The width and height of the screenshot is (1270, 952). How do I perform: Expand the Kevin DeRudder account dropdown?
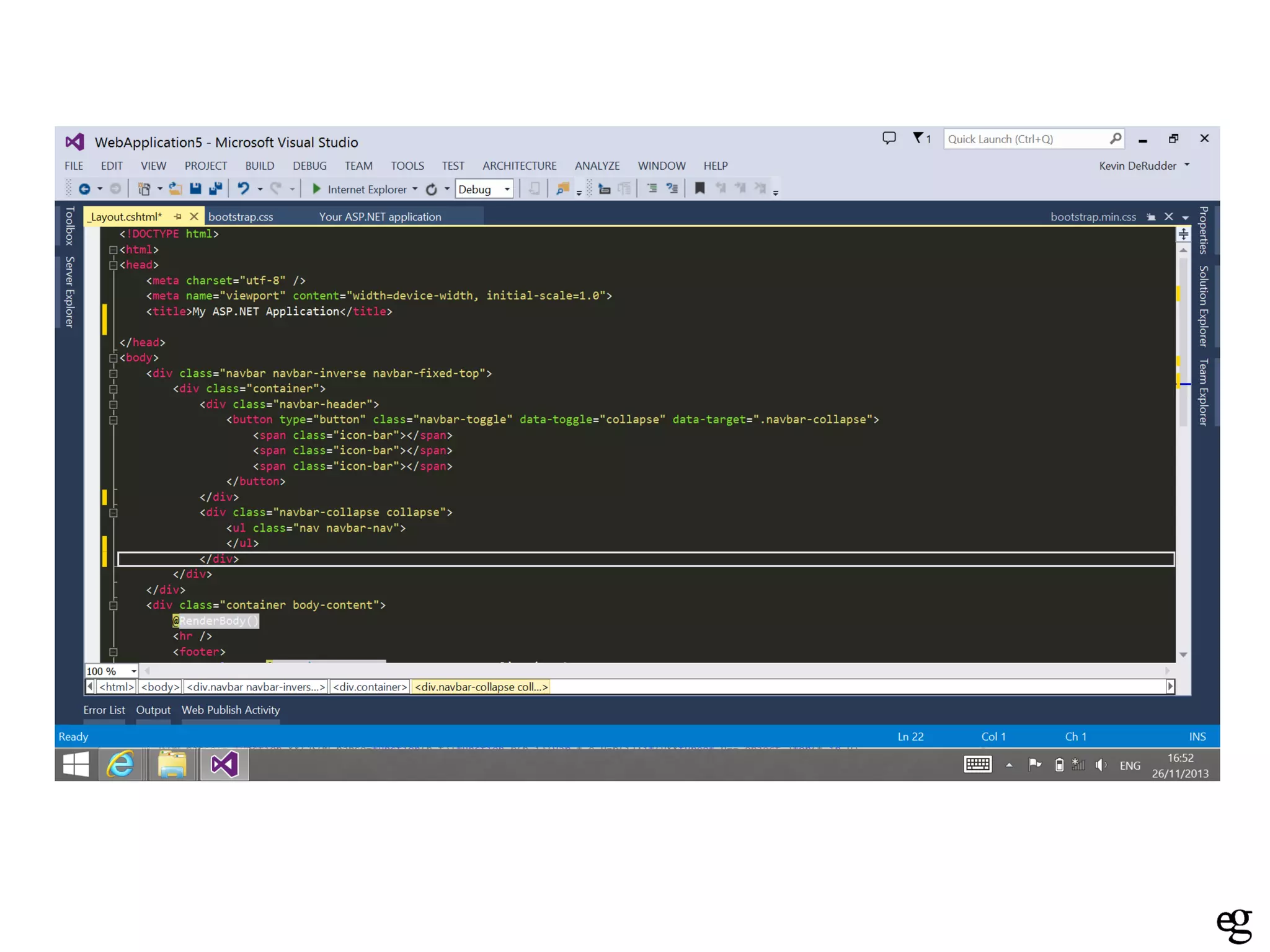[x=1187, y=165]
